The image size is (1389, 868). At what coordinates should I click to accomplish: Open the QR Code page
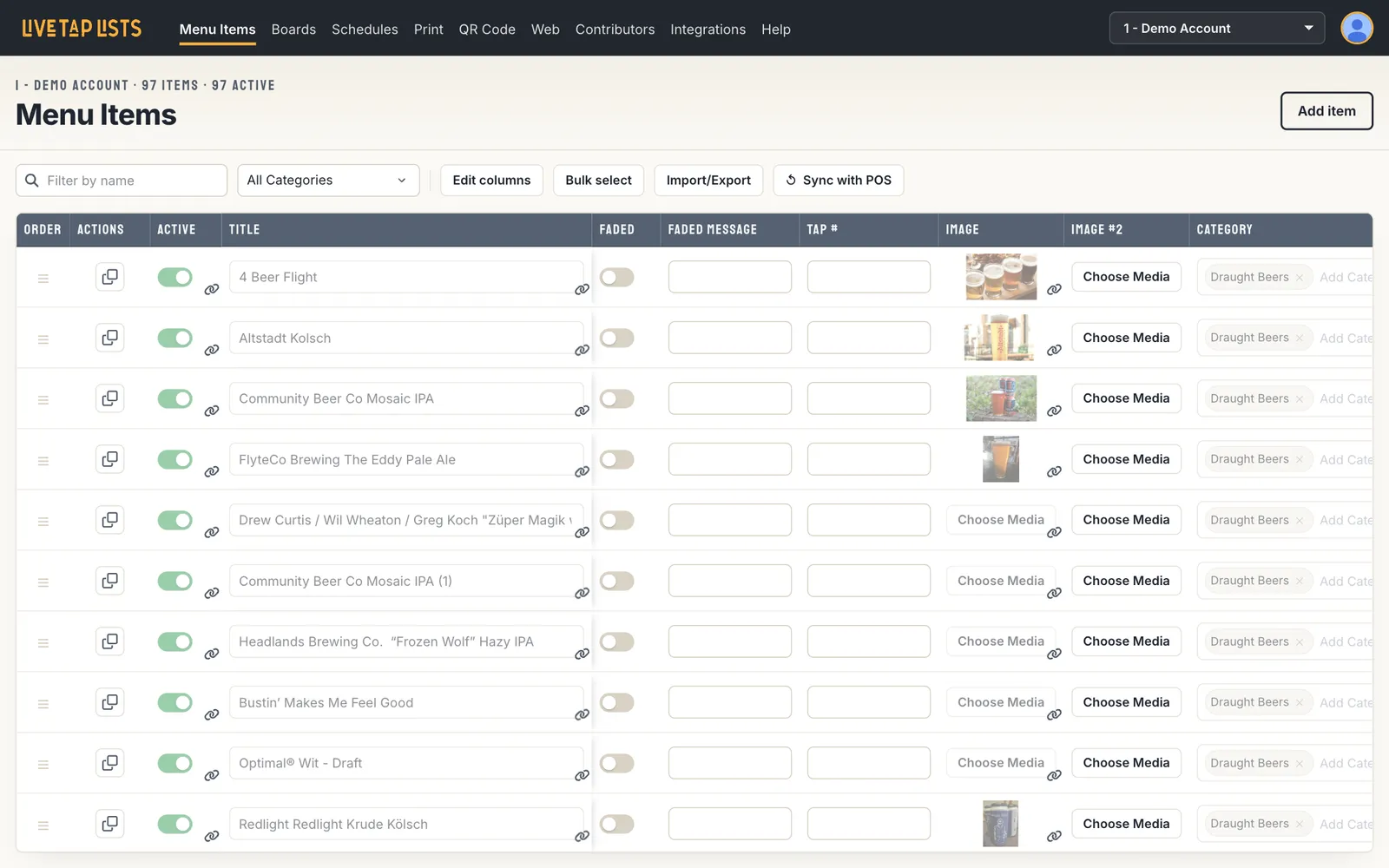487,29
